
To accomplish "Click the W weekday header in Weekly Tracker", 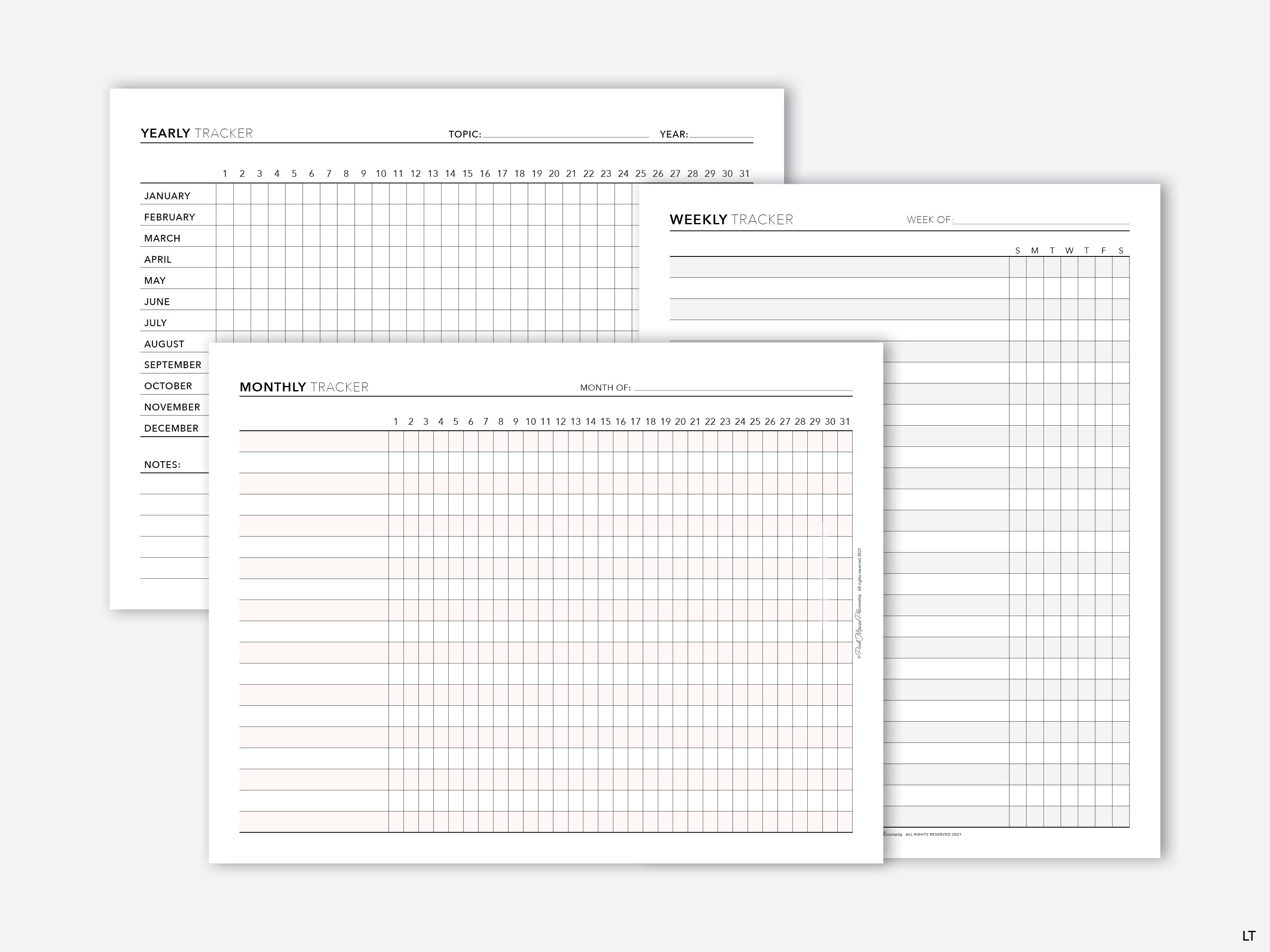I will 1069,251.
